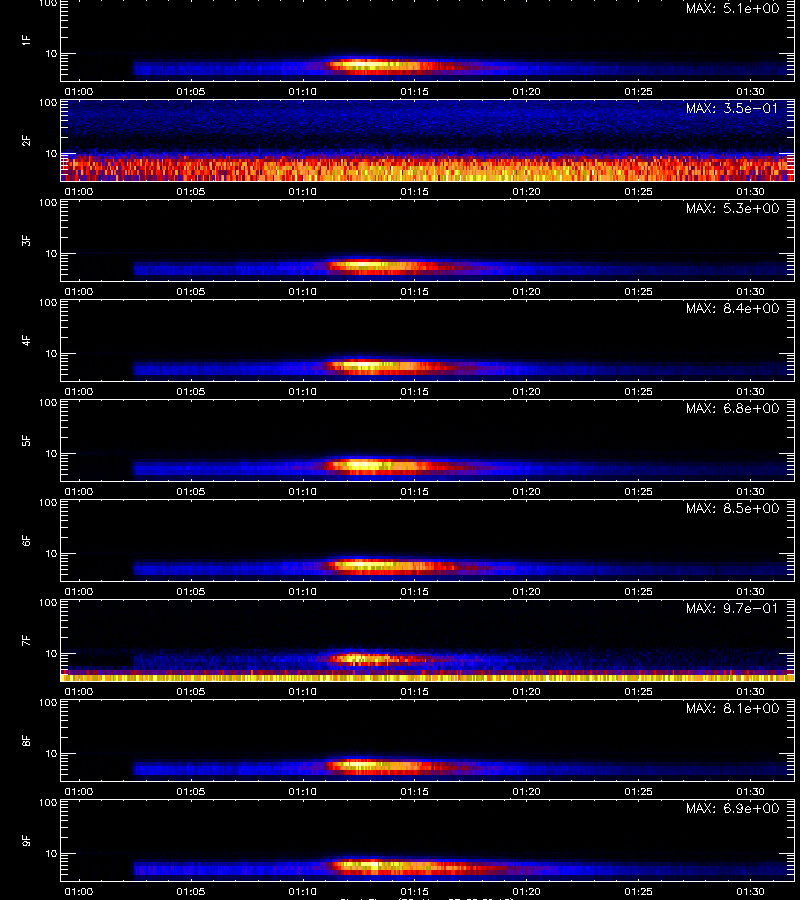Click the 01:30 tick label below the 3F panel
The width and height of the screenshot is (800, 900).
(750, 292)
